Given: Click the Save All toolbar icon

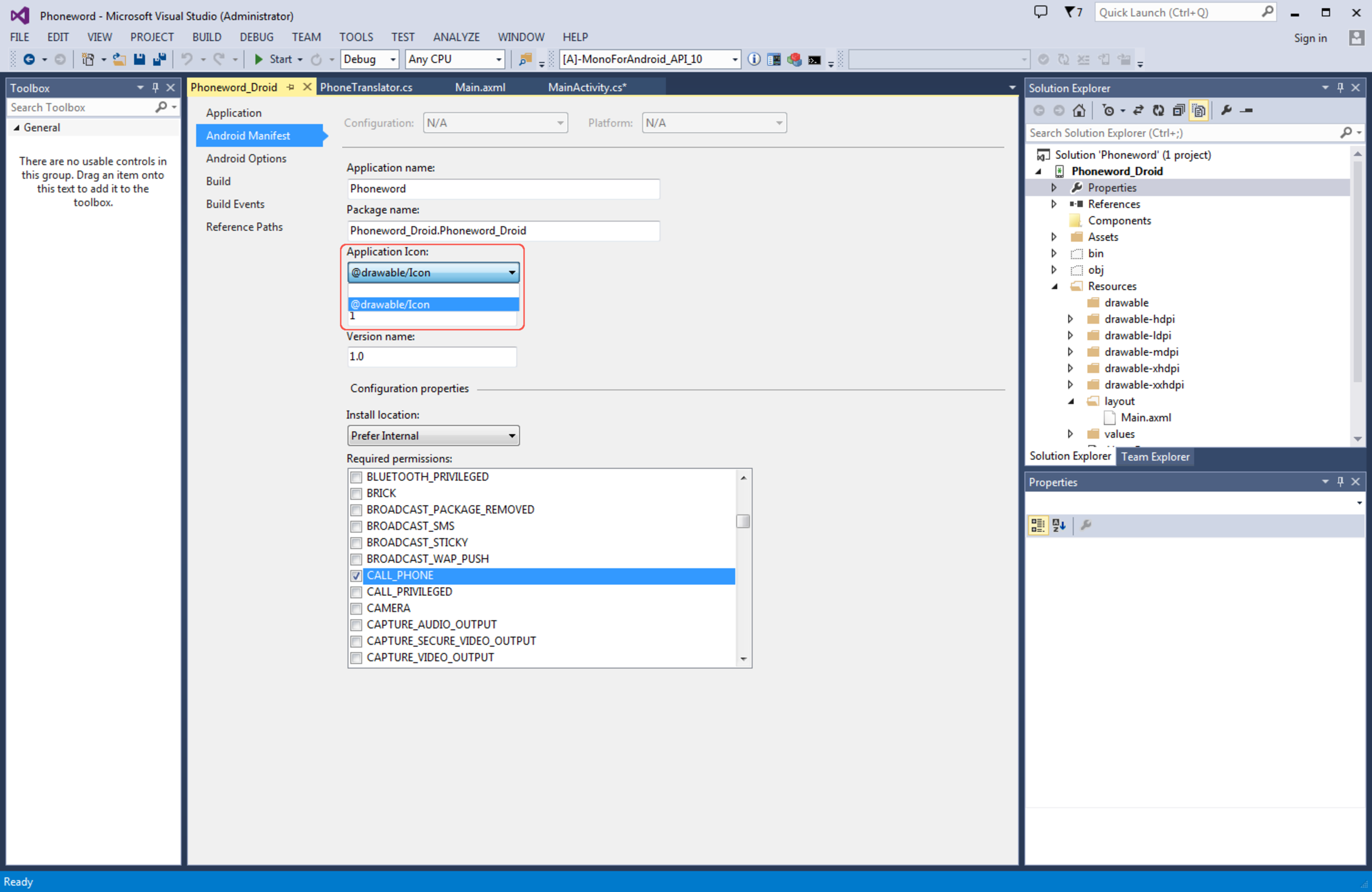Looking at the screenshot, I should tap(159, 59).
